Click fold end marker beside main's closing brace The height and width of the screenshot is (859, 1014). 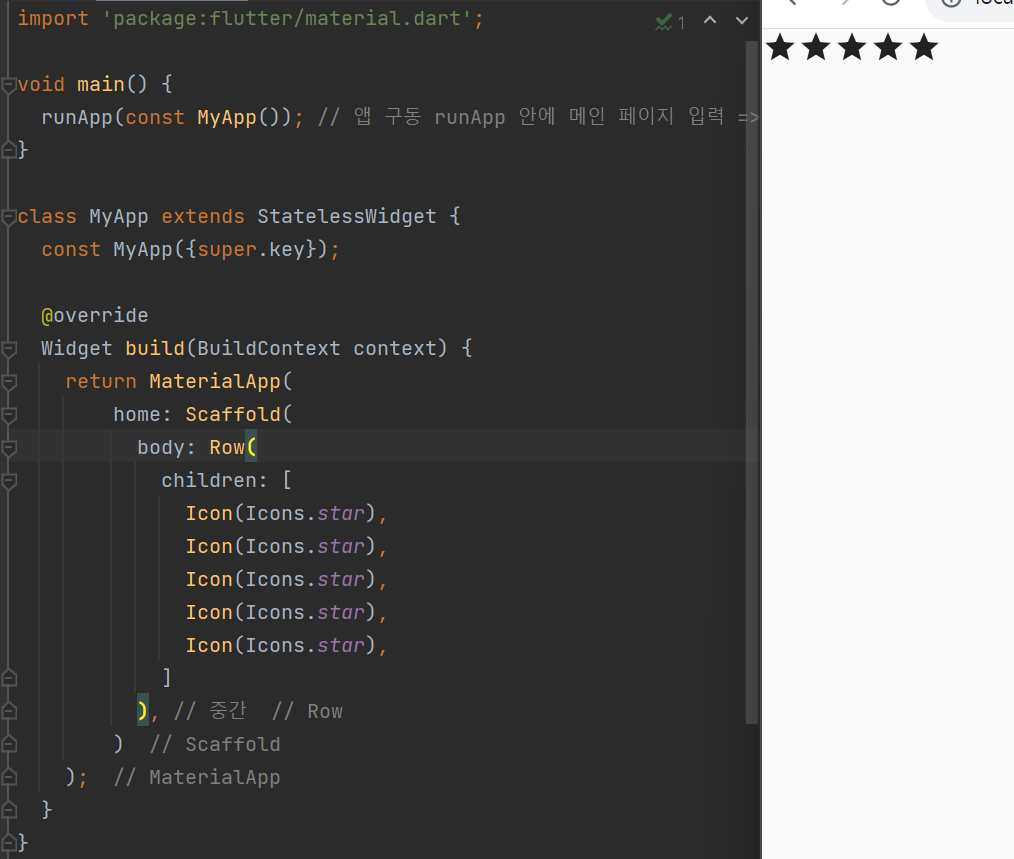pos(9,150)
